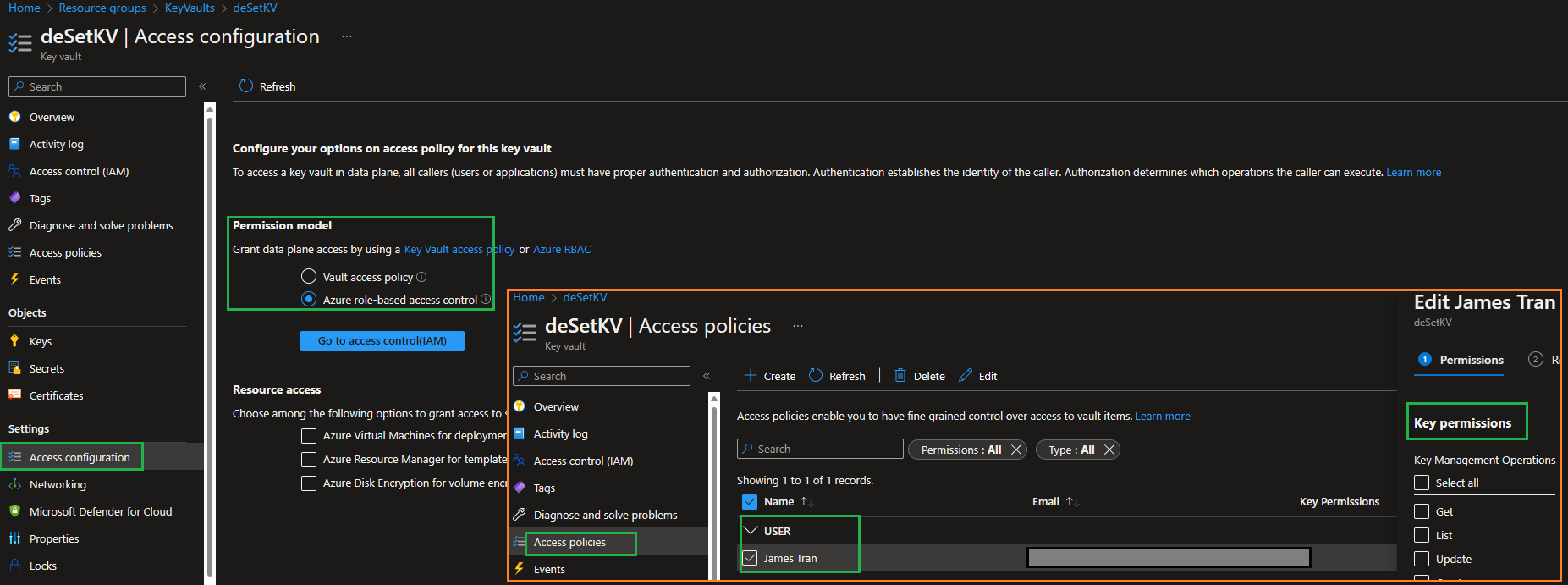This screenshot has height=585, width=1568.
Task: Open the more options ellipsis next to Access configuration title
Action: pos(347,36)
